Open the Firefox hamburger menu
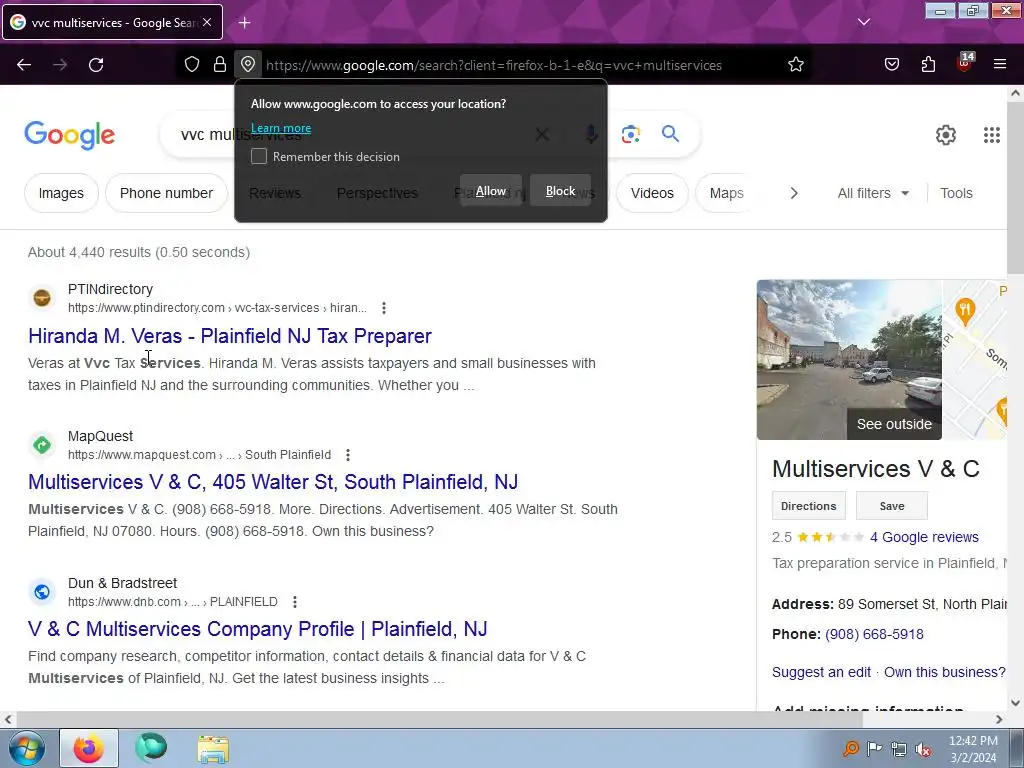The width and height of the screenshot is (1024, 768). coord(1000,65)
